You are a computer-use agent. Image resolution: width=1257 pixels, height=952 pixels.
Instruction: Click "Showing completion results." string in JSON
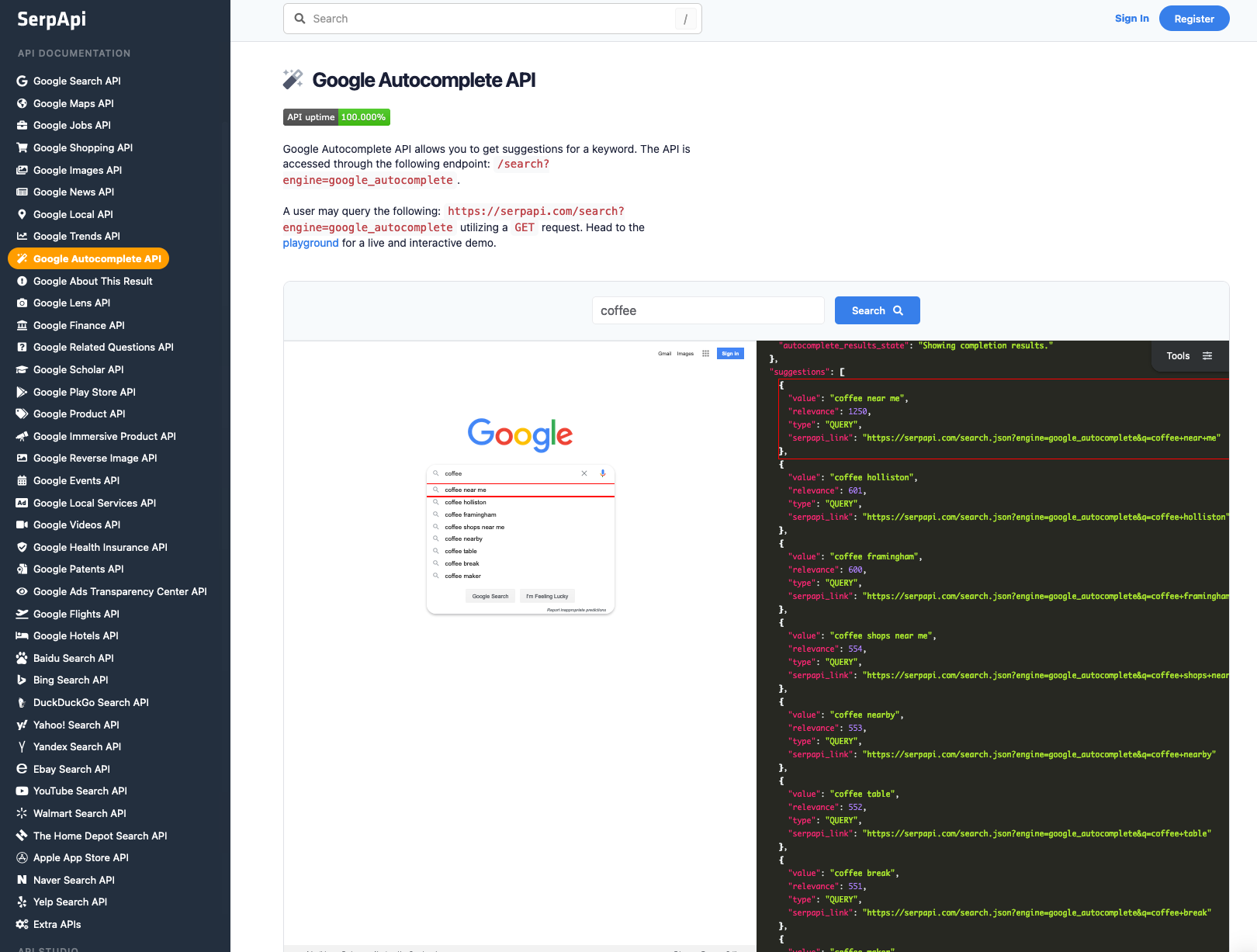(x=985, y=345)
